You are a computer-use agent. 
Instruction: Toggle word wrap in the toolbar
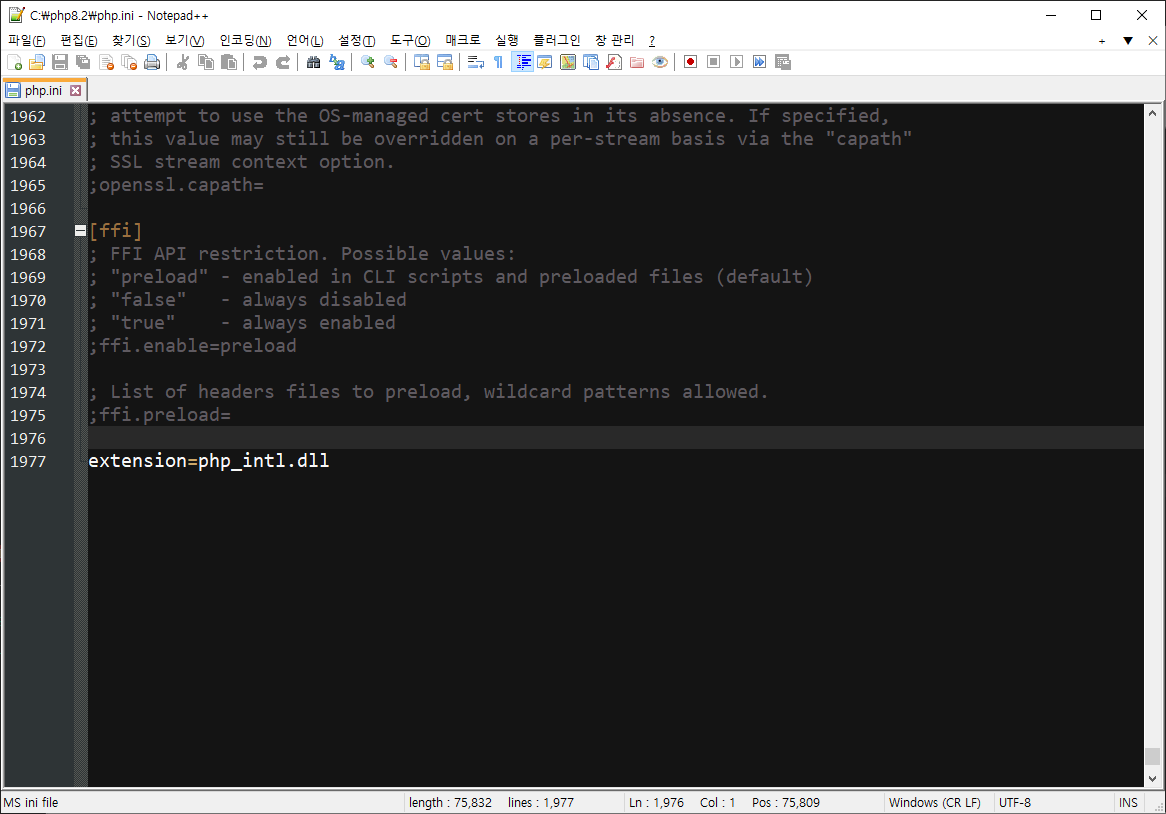tap(476, 62)
